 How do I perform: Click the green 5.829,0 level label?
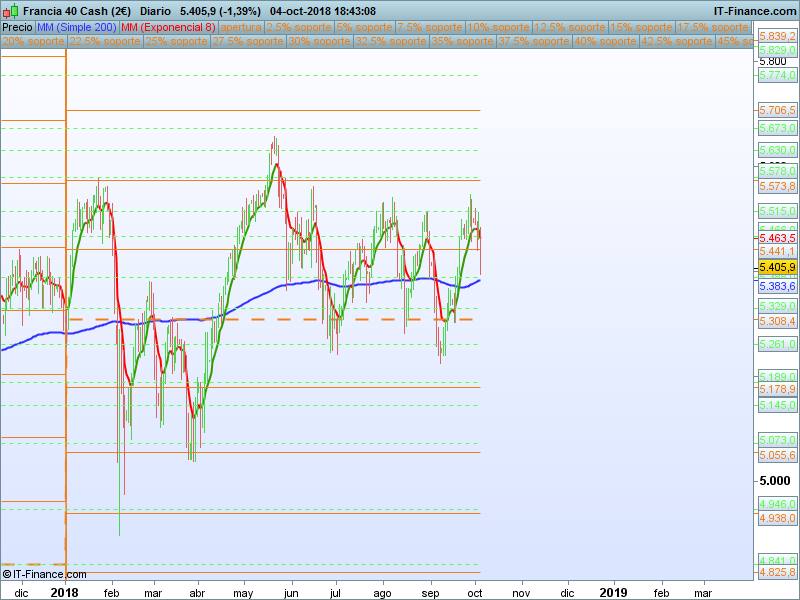point(777,50)
